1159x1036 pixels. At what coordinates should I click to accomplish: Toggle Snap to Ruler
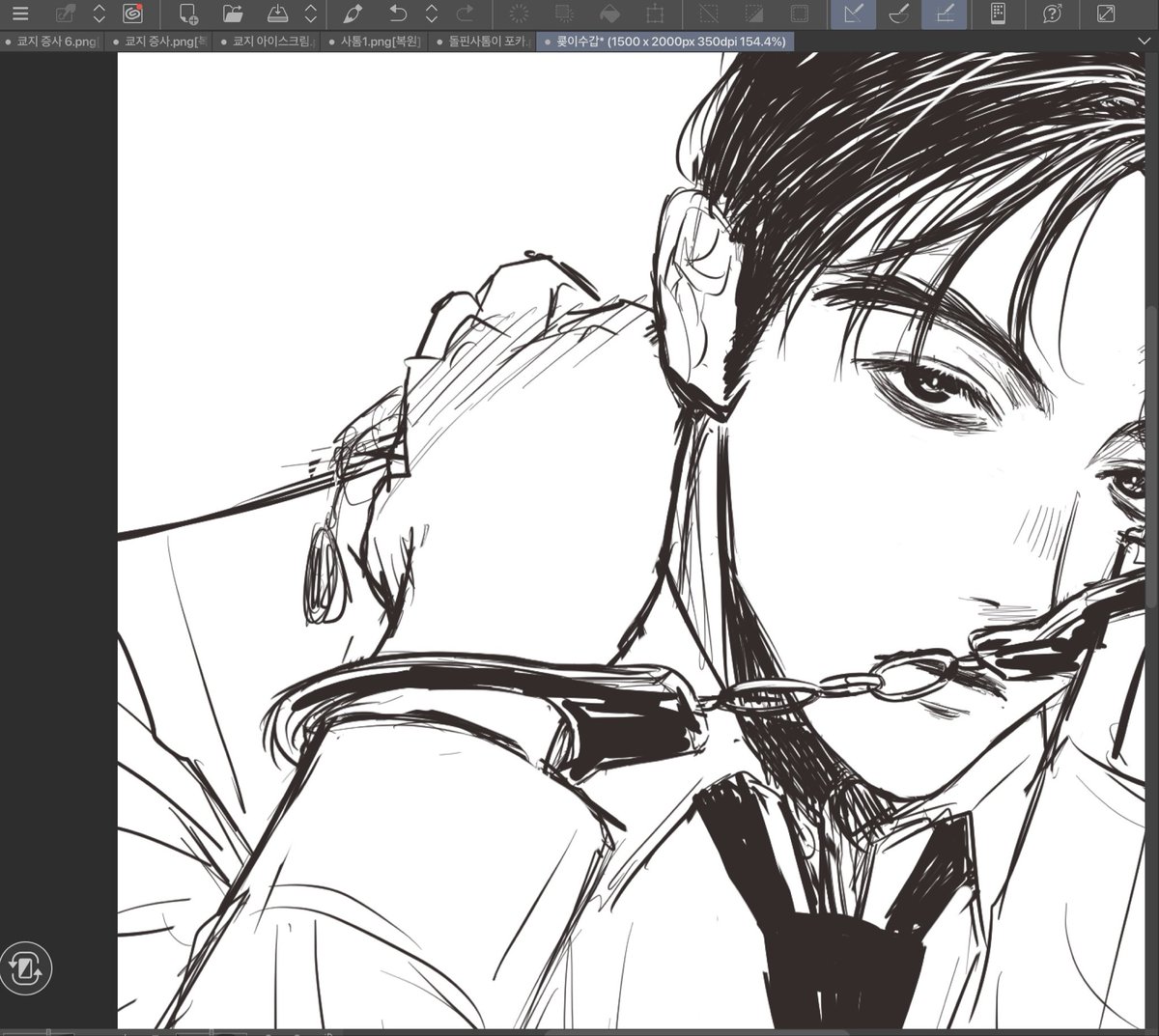853,14
